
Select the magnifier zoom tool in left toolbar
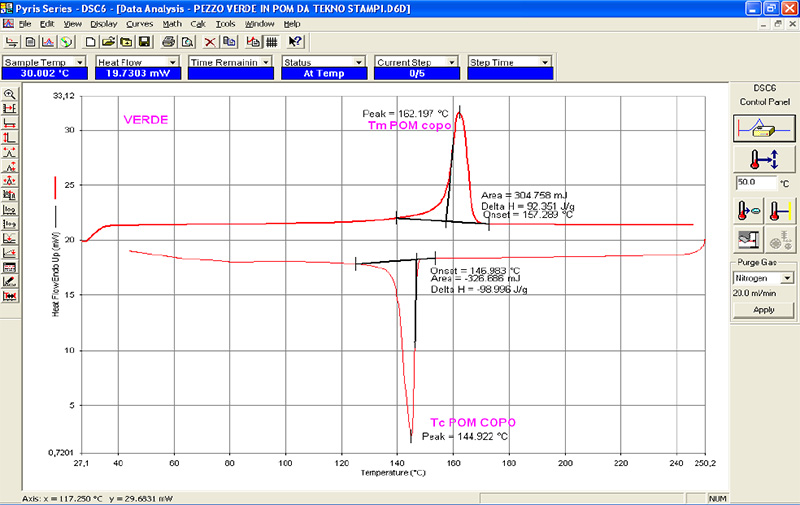coord(10,94)
